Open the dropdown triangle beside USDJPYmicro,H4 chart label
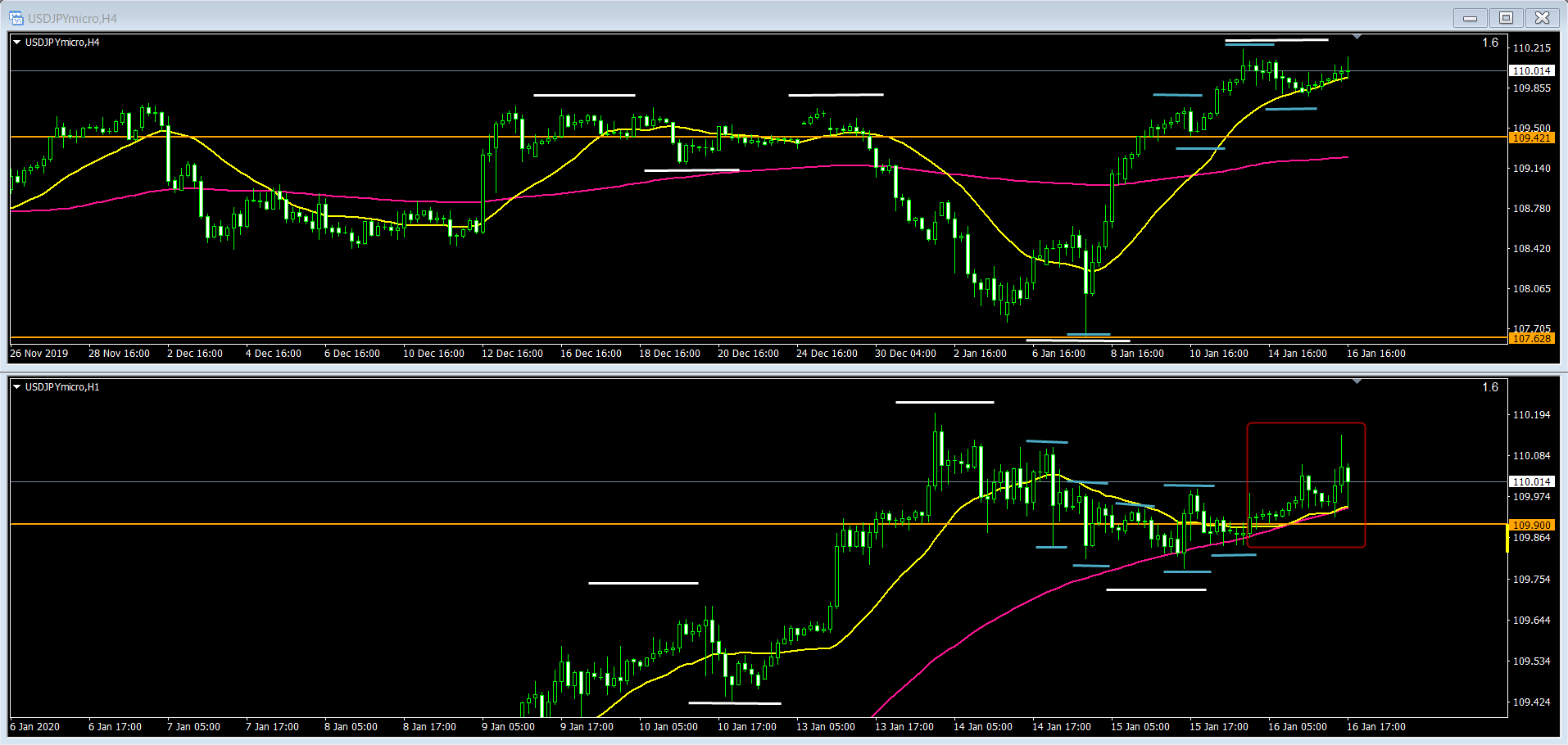This screenshot has height=745, width=1568. (16, 42)
